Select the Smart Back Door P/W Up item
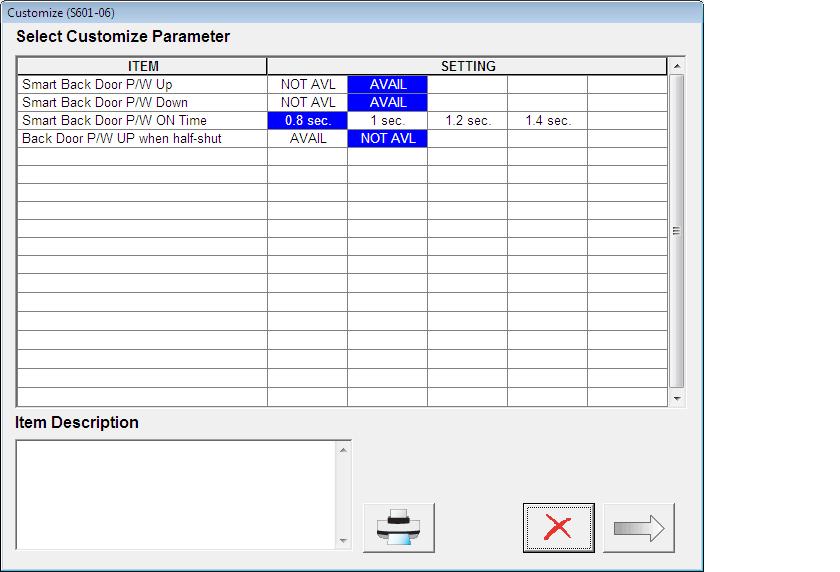This screenshot has width=840, height=572. [x=142, y=85]
